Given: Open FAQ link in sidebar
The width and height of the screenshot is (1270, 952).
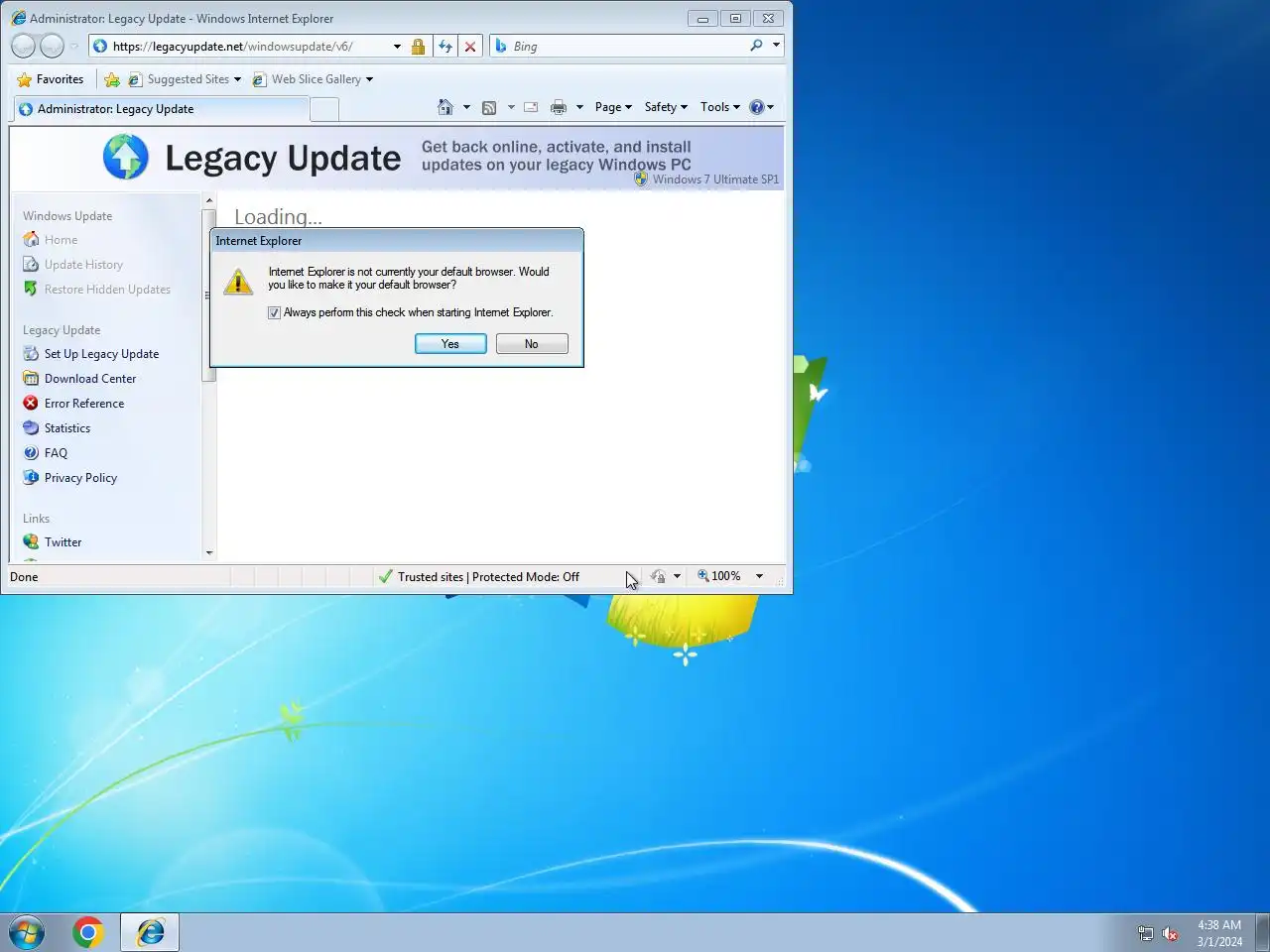Looking at the screenshot, I should [x=56, y=453].
